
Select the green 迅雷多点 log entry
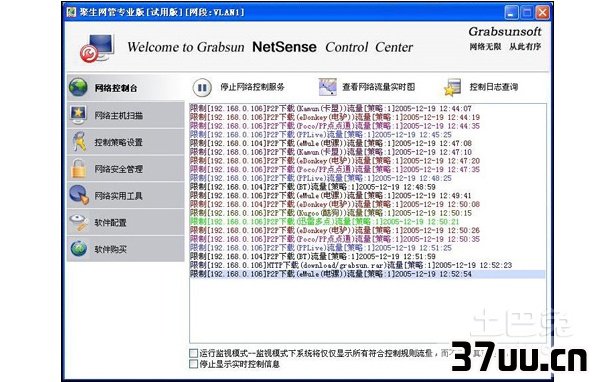[324, 222]
